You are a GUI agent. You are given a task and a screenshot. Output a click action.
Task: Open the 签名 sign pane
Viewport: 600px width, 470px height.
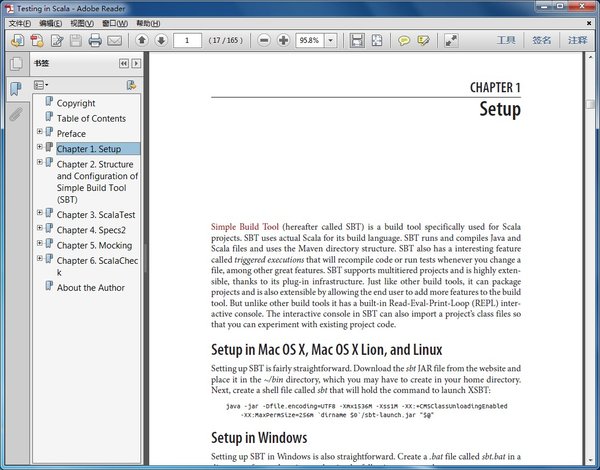pos(541,40)
